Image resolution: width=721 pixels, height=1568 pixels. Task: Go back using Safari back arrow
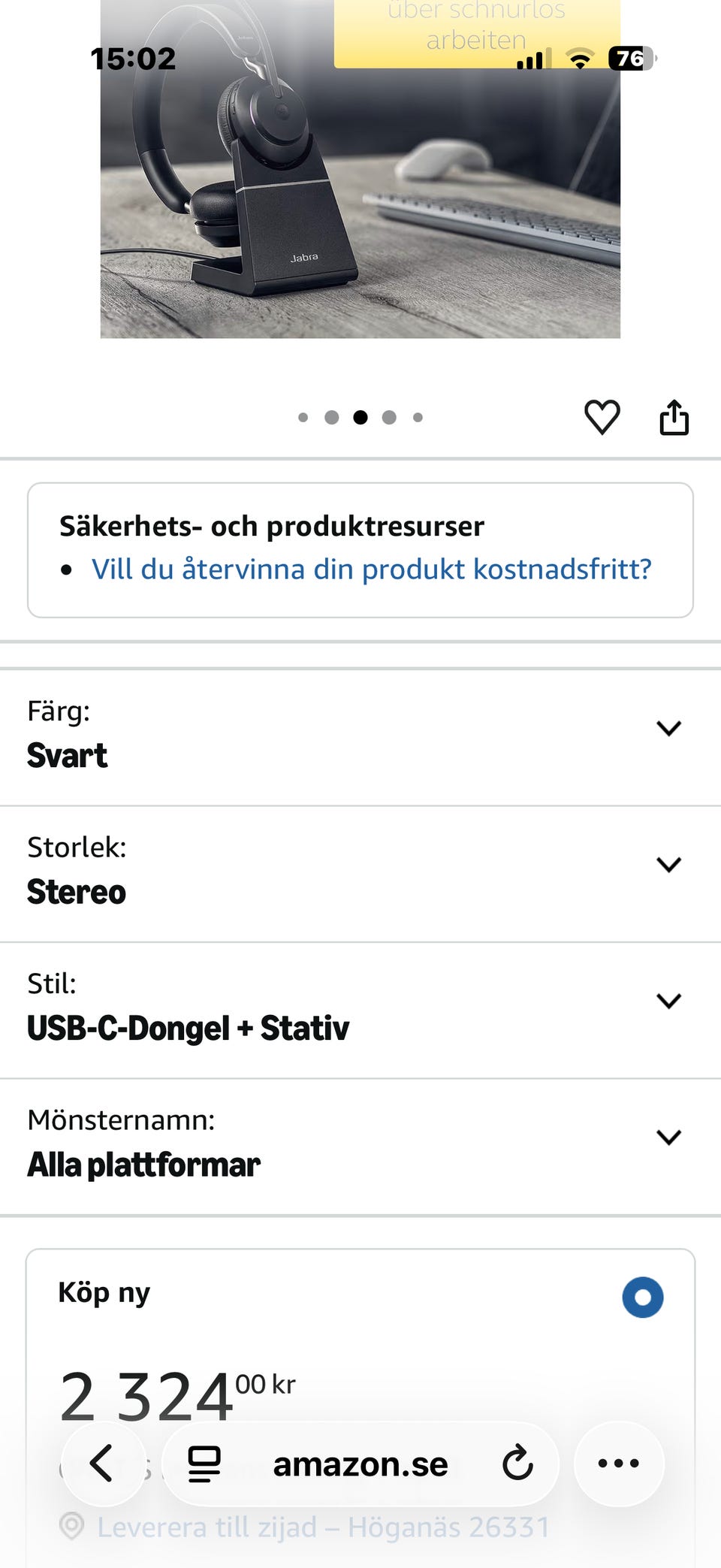[102, 1463]
